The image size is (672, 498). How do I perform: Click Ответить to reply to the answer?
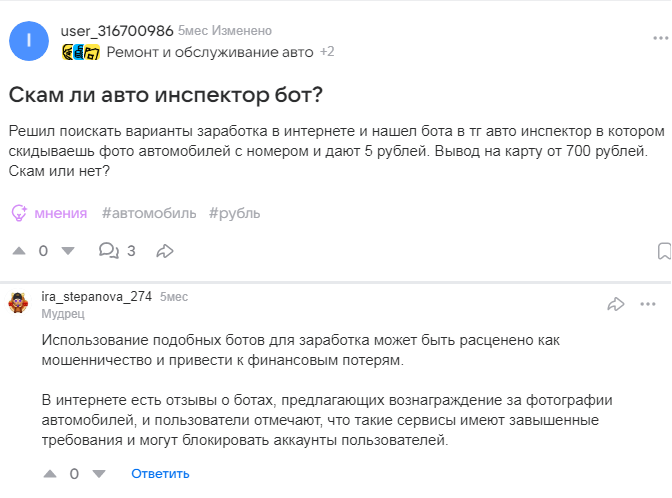(x=160, y=473)
